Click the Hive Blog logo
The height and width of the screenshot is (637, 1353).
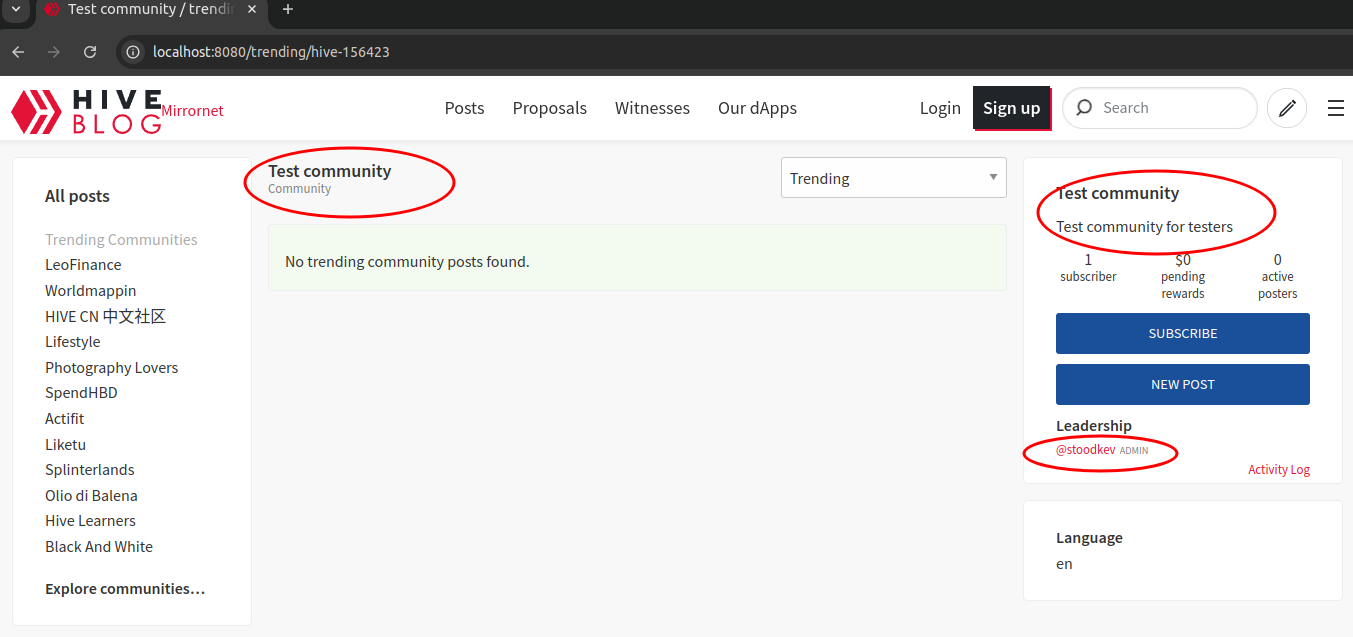[x=86, y=110]
